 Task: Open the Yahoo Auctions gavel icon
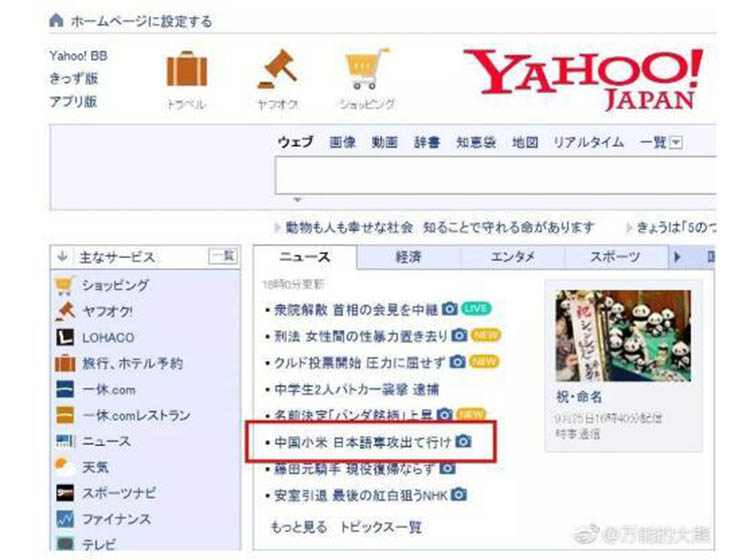tap(278, 69)
